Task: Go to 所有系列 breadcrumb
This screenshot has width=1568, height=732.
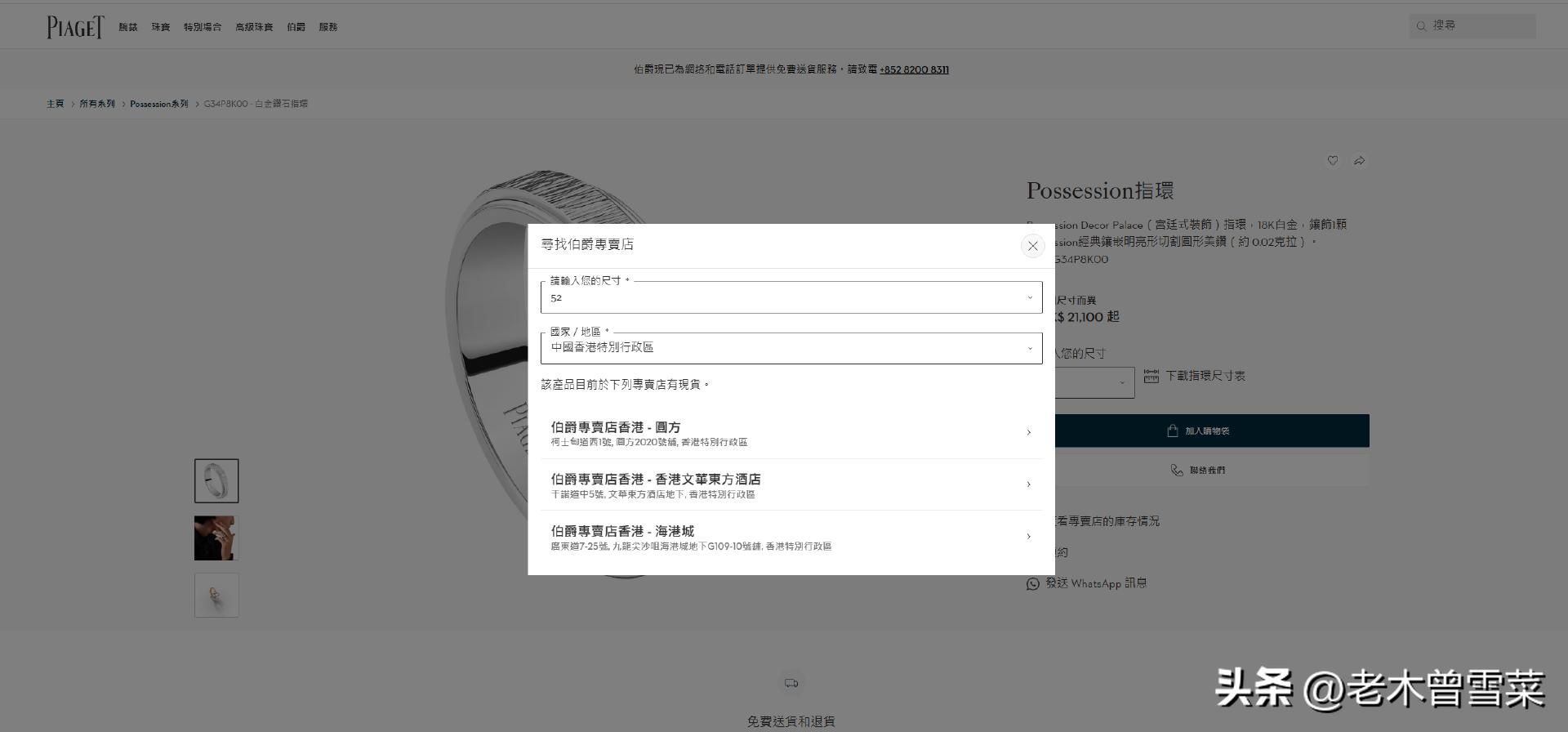Action: [96, 104]
